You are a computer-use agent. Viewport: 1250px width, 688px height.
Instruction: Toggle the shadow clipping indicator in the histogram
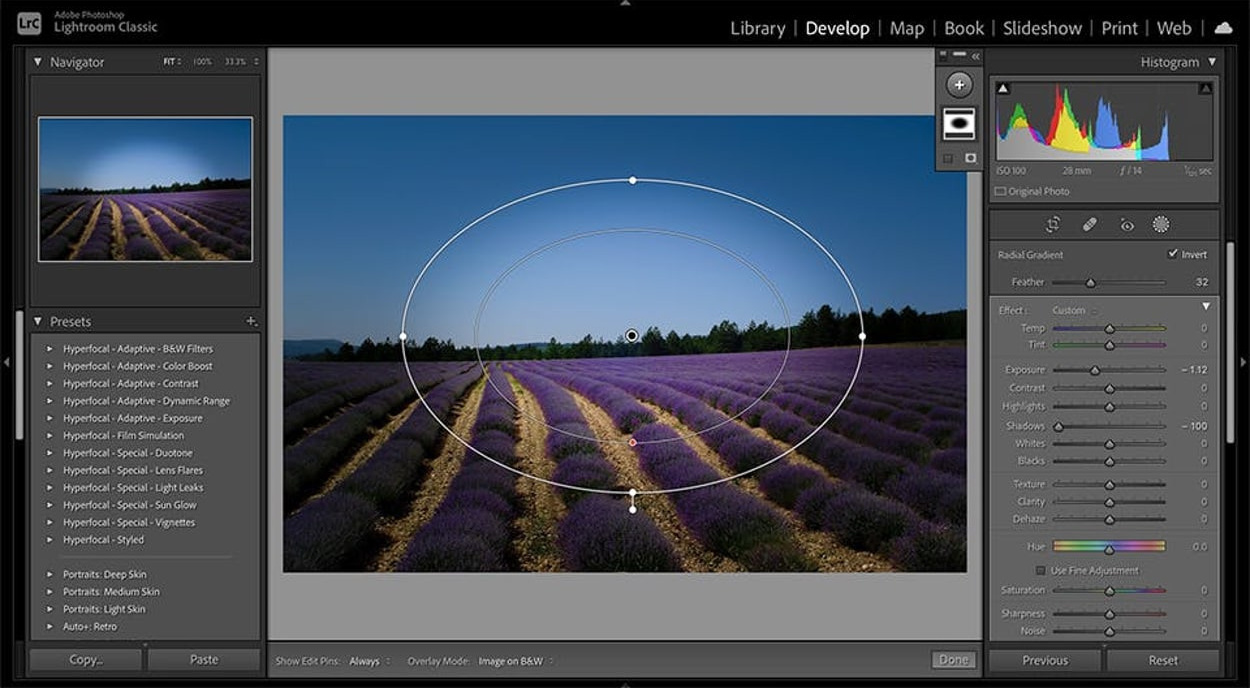tap(1003, 89)
